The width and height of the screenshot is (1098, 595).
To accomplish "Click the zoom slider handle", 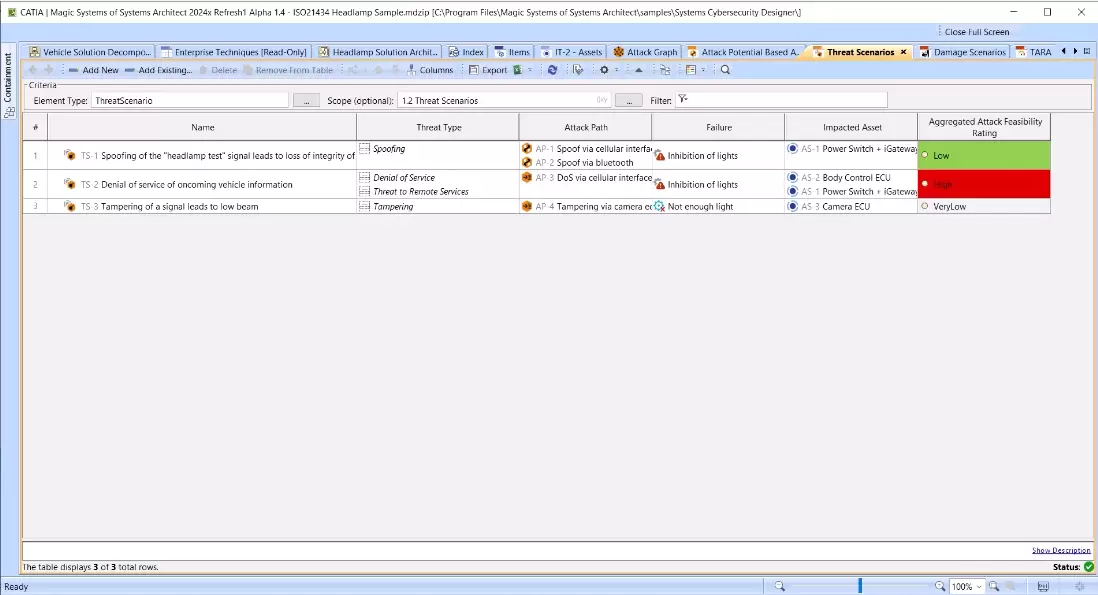I will click(860, 587).
